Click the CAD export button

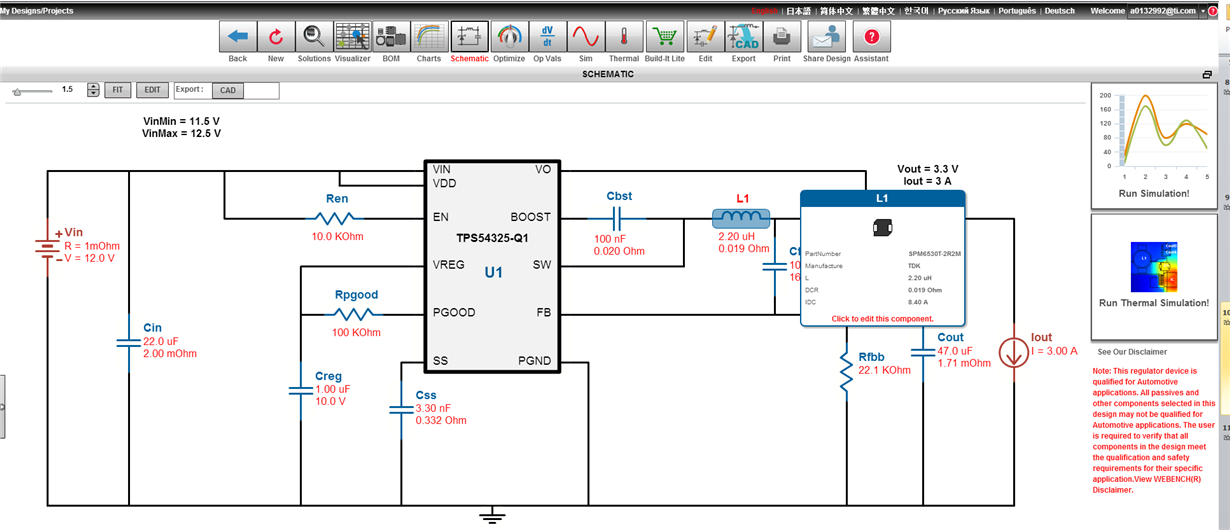tap(228, 90)
